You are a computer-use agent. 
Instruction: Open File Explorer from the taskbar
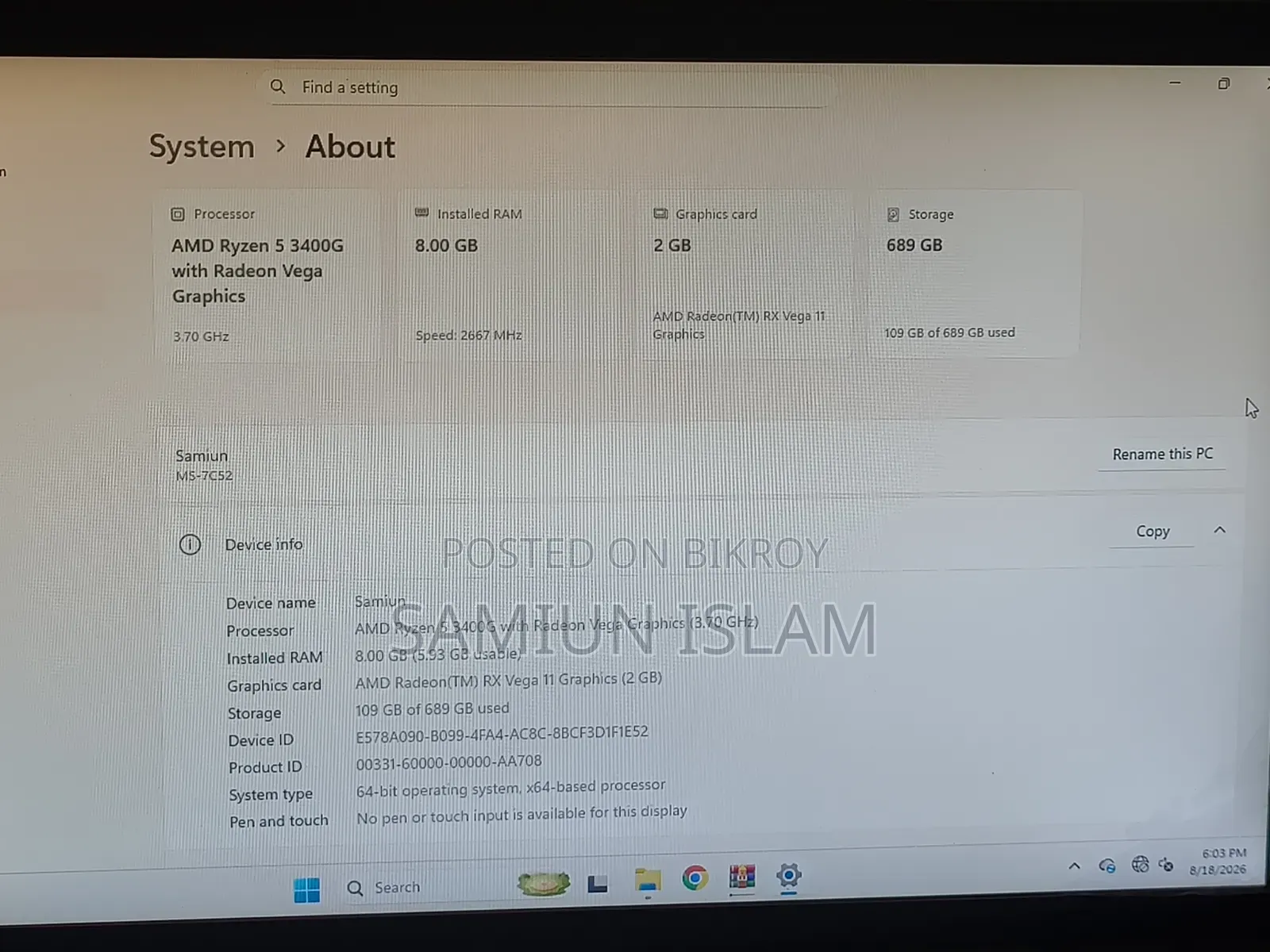648,881
